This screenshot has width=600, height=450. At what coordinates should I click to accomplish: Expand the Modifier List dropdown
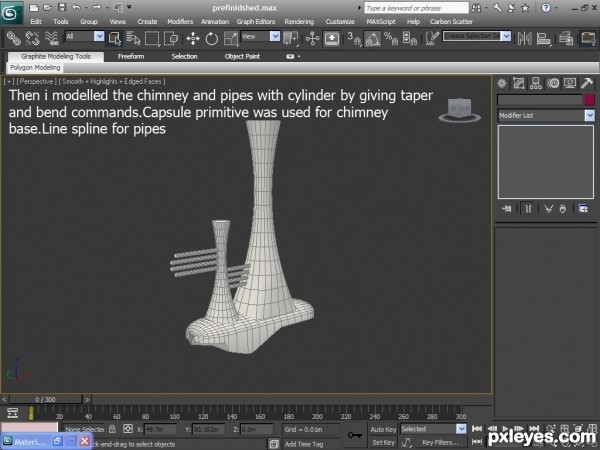pyautogui.click(x=590, y=115)
